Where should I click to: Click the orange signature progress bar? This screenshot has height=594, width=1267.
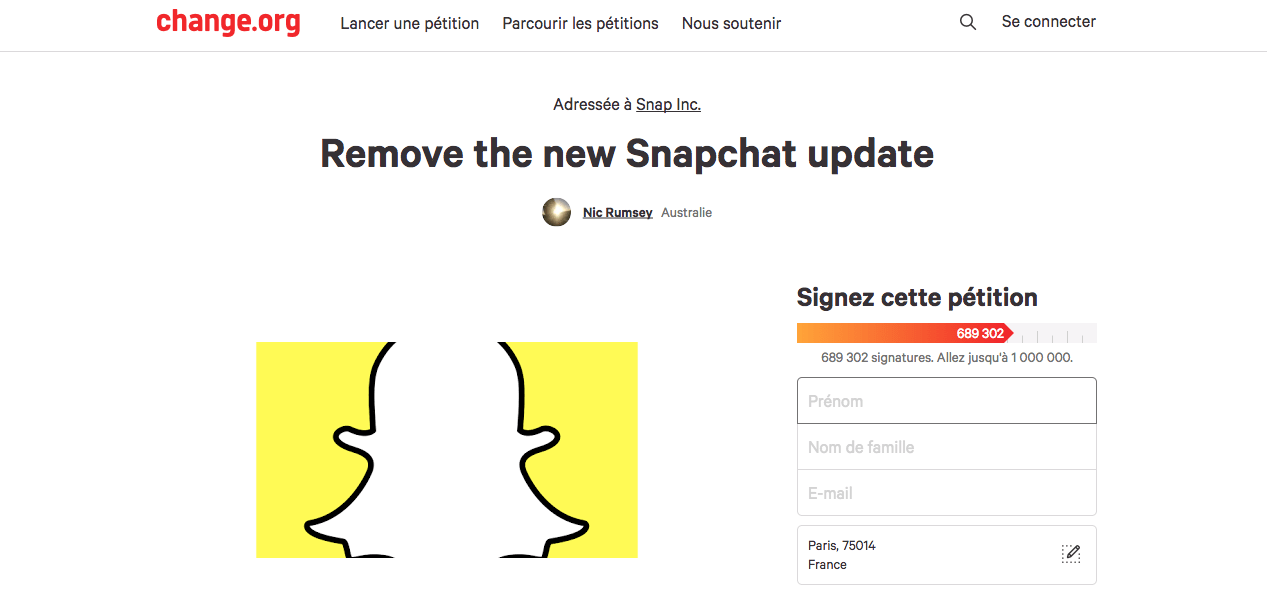click(x=947, y=333)
